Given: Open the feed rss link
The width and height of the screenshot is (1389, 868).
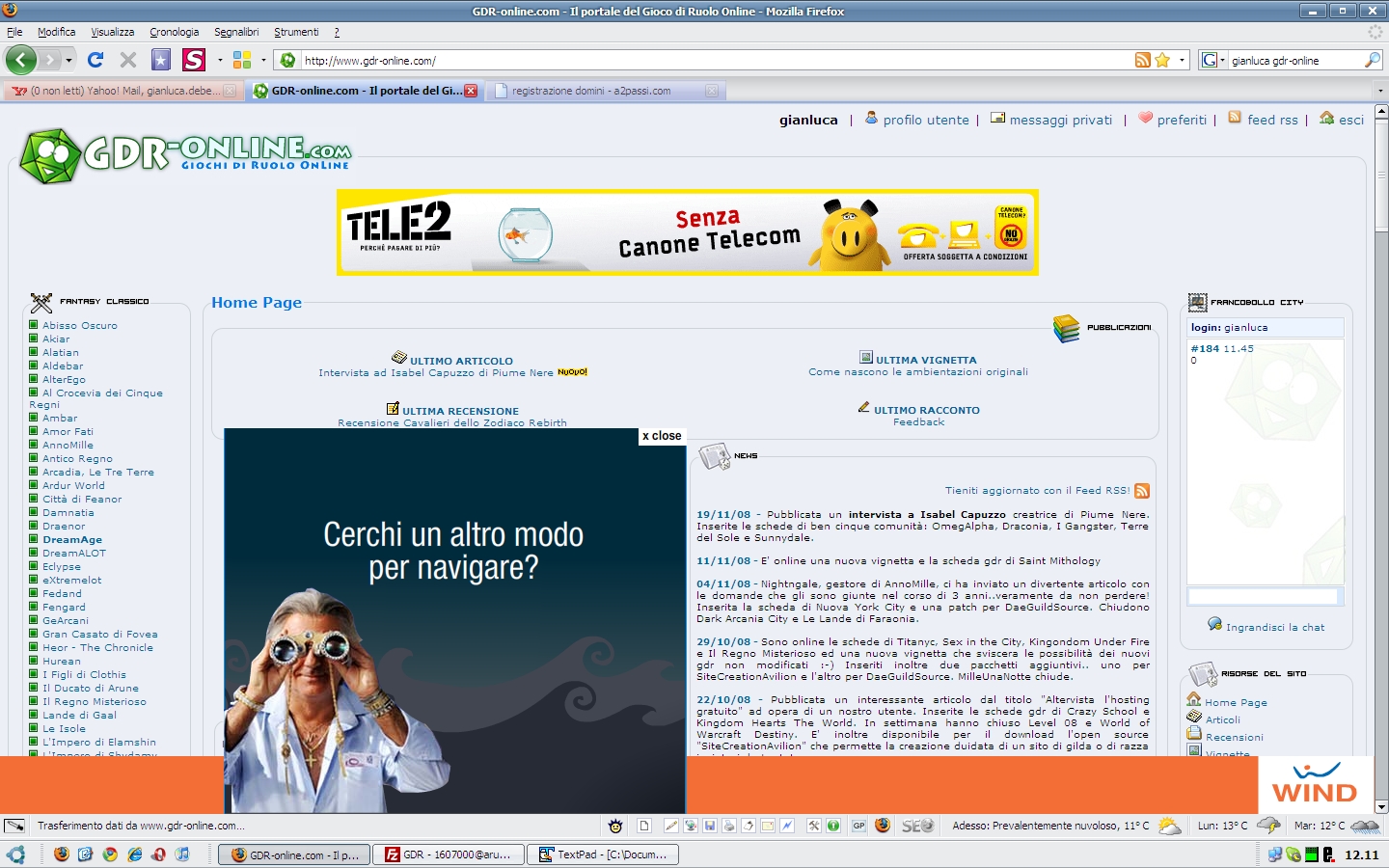Looking at the screenshot, I should coord(1272,120).
